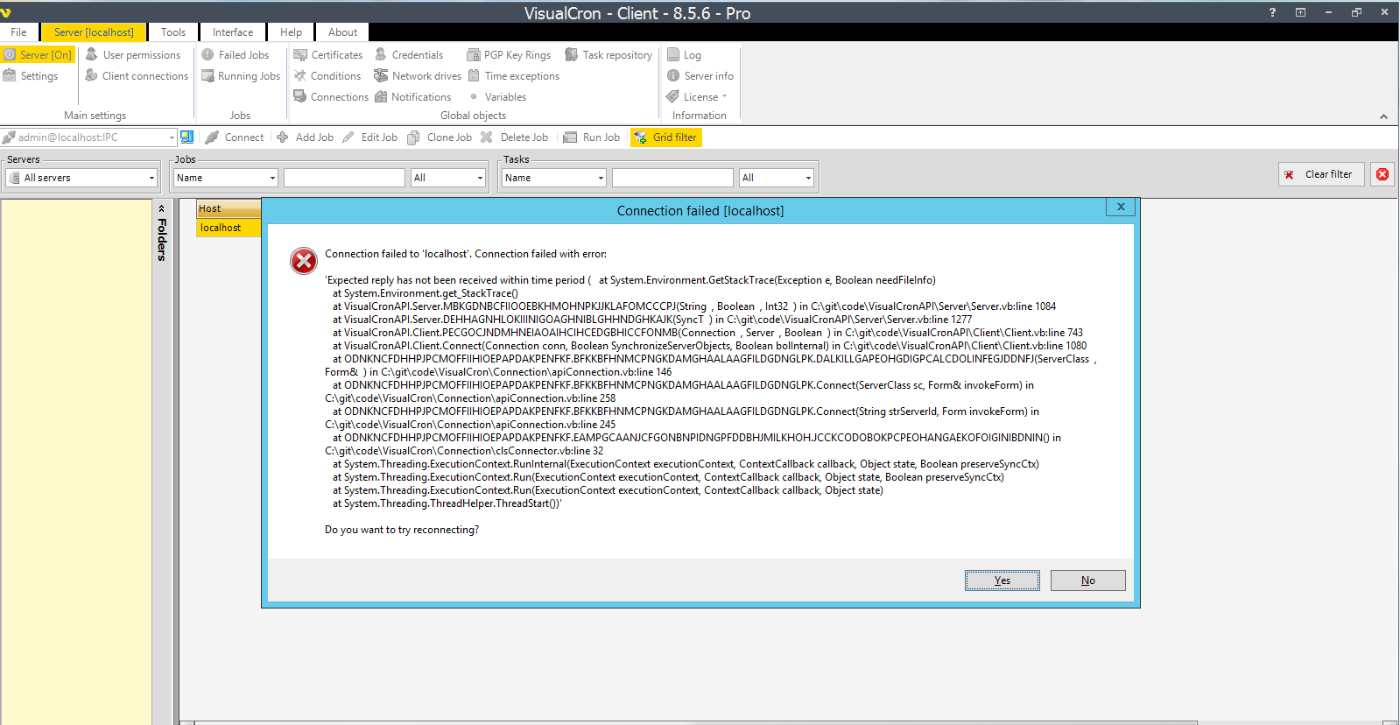Click the VisualCron app logo icon
Viewport: 1400px width, 725px height.
pyautogui.click(x=8, y=12)
